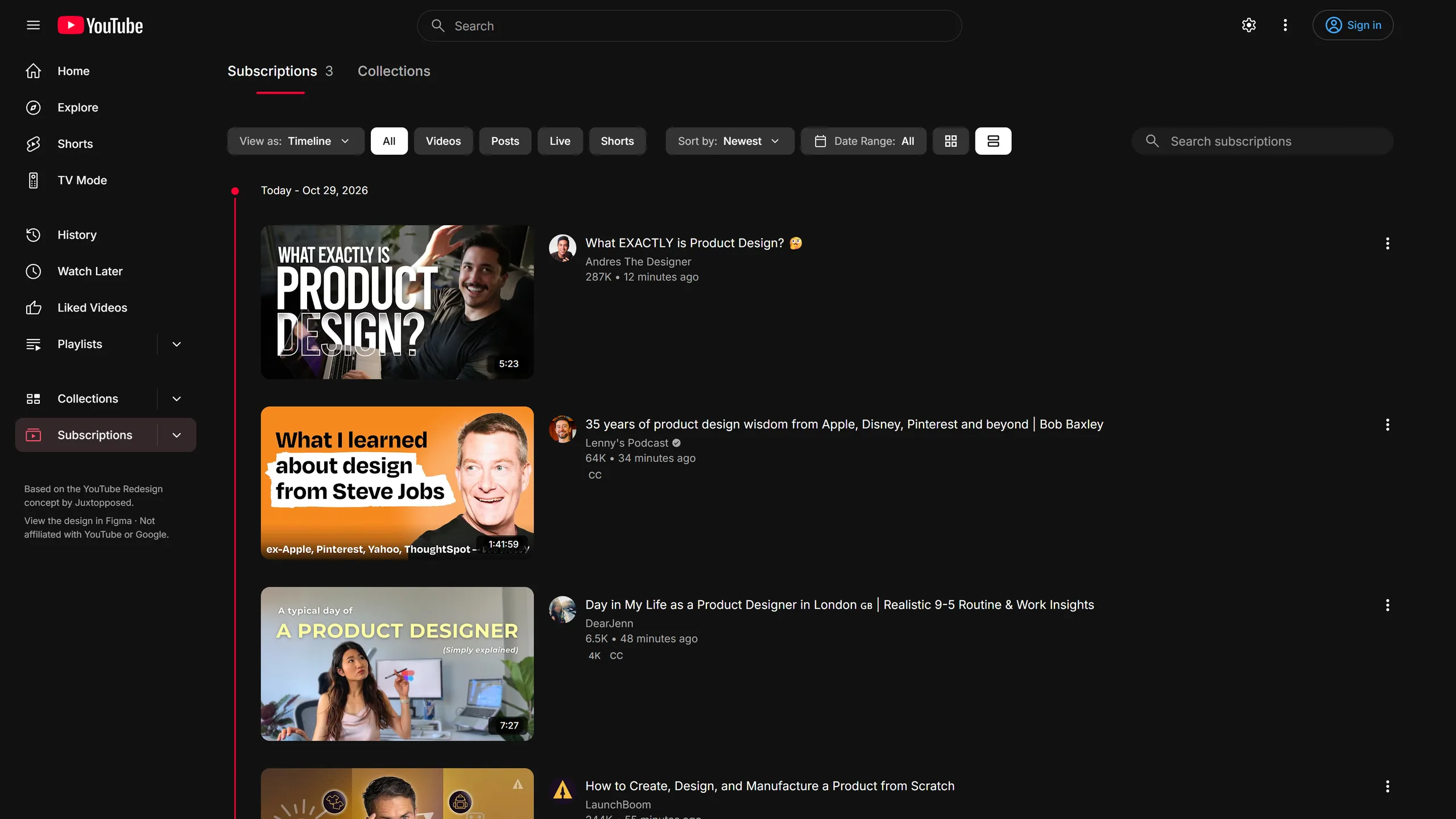Open the Subscriptions sidebar item
The image size is (1456, 819).
[x=85, y=435]
